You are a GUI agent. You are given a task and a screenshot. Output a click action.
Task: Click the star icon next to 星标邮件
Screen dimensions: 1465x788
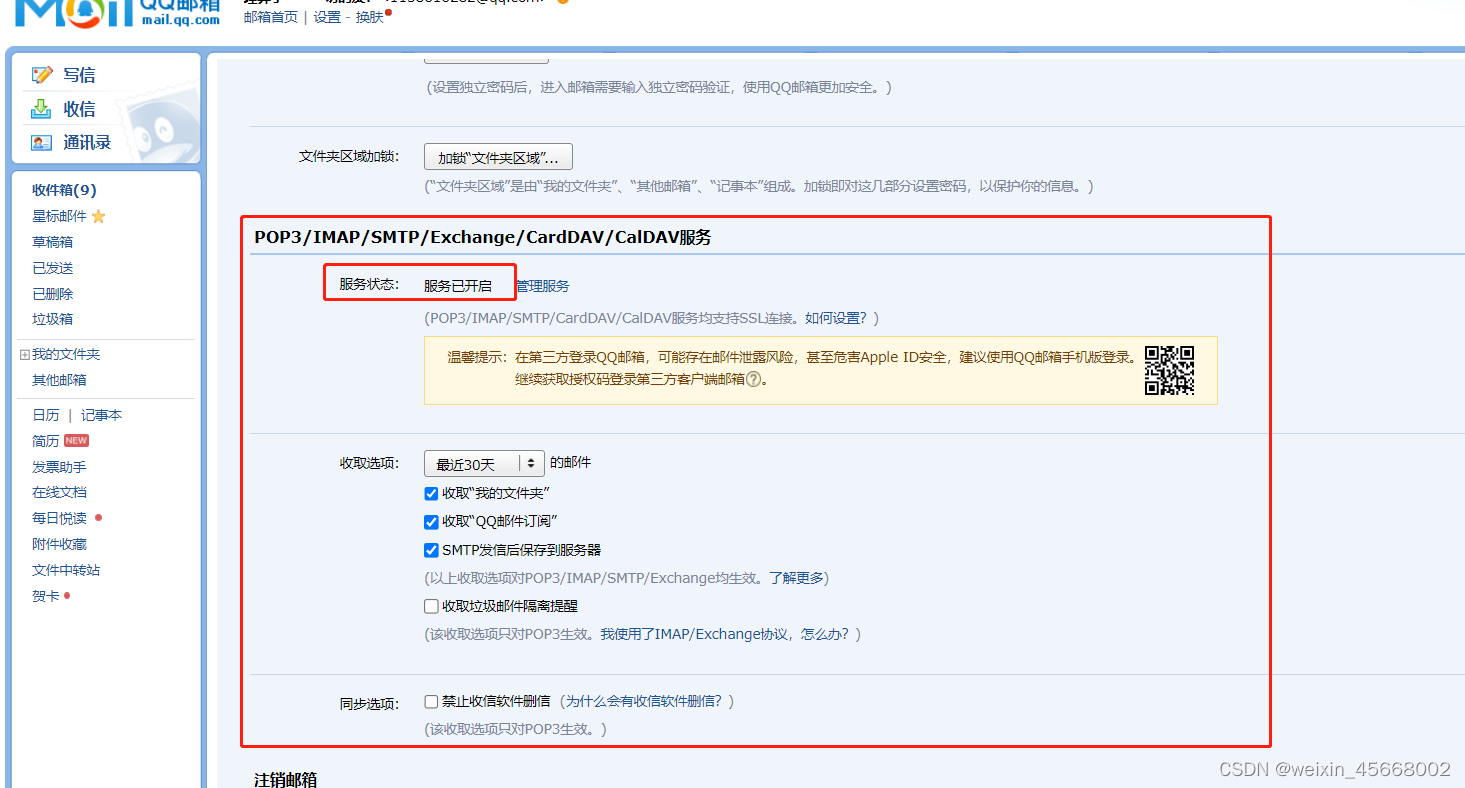(x=98, y=216)
